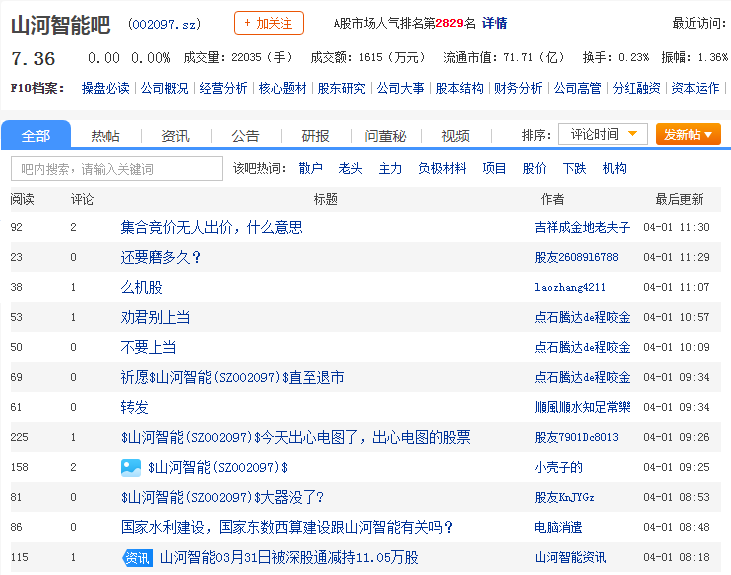This screenshot has height=575, width=731.
Task: Click the 发新帖 dropdown button
Action: pyautogui.click(x=688, y=134)
